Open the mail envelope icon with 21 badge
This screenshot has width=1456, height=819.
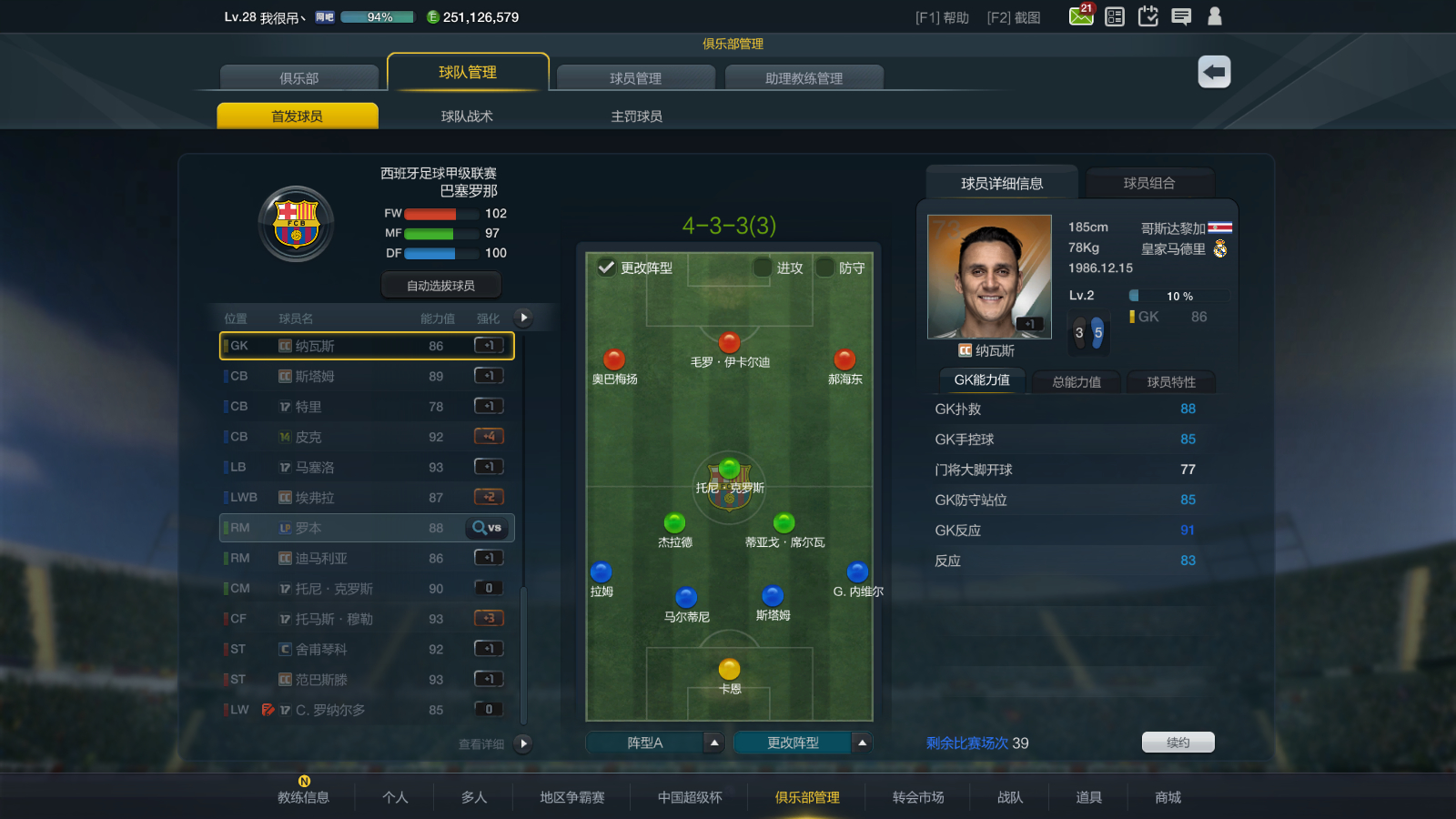pos(1081,15)
